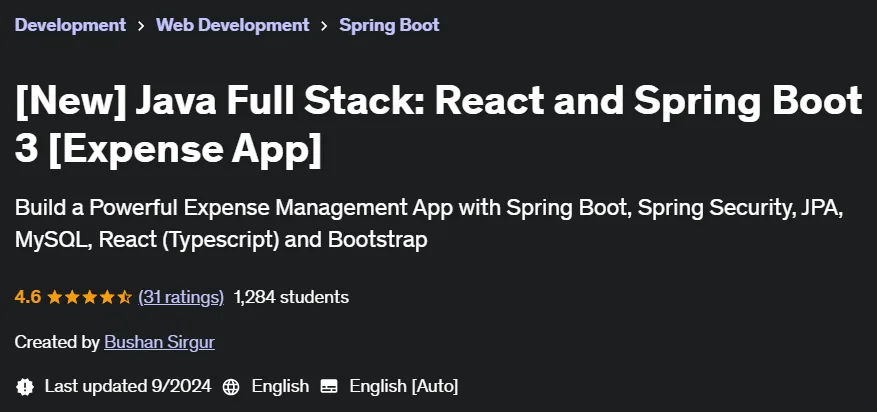Click the 4.6 rating score
This screenshot has height=412, width=877.
point(28,297)
